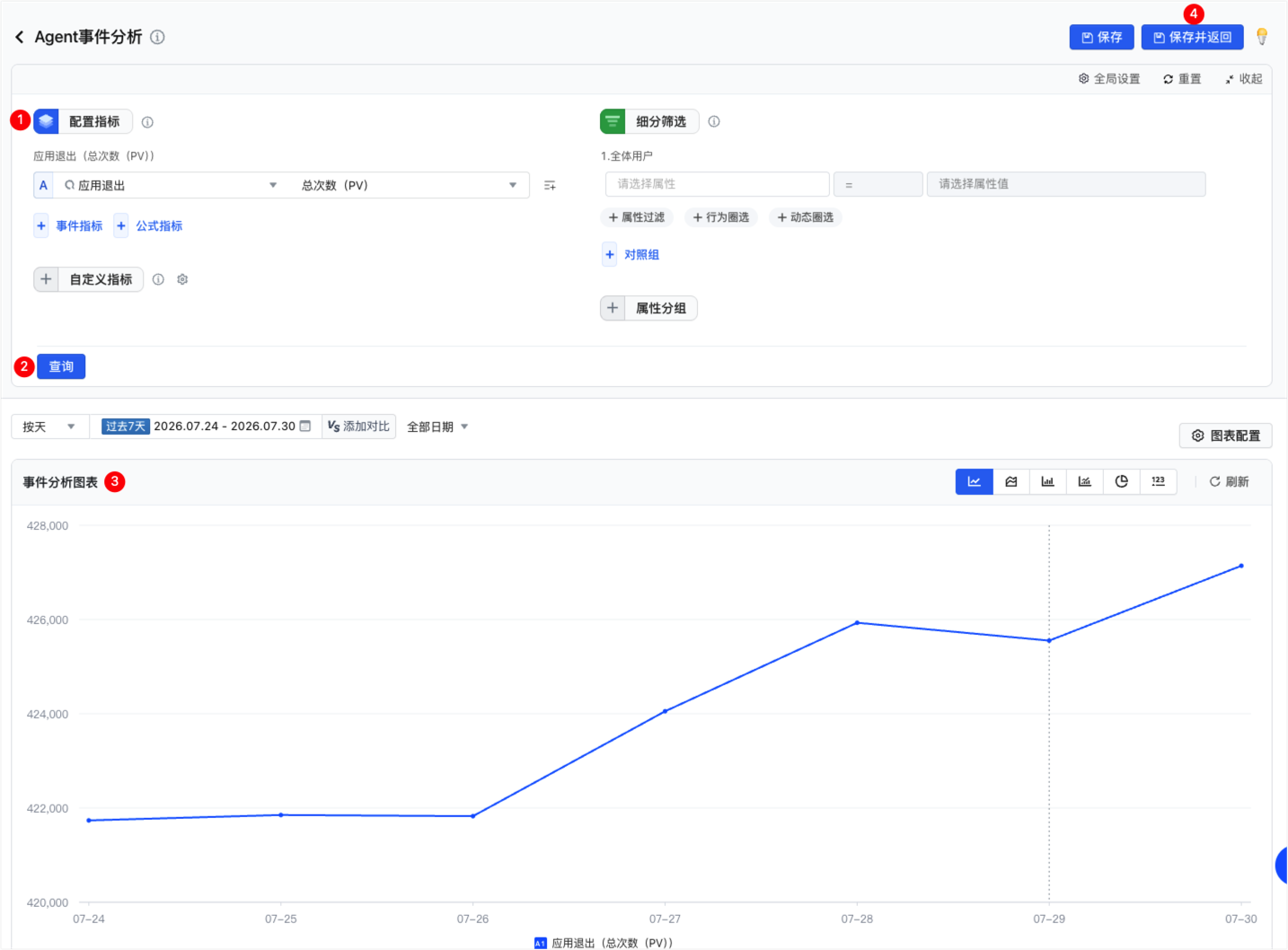Go back using the arrow beside Agent事件分析
Screen dimensions: 1288x950
(19, 37)
